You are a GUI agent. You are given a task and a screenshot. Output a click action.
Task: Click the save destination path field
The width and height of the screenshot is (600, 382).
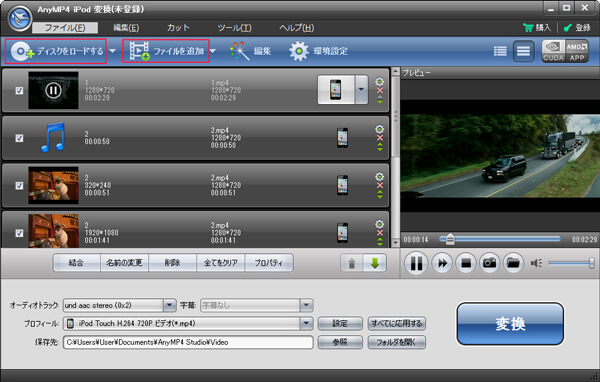point(188,342)
